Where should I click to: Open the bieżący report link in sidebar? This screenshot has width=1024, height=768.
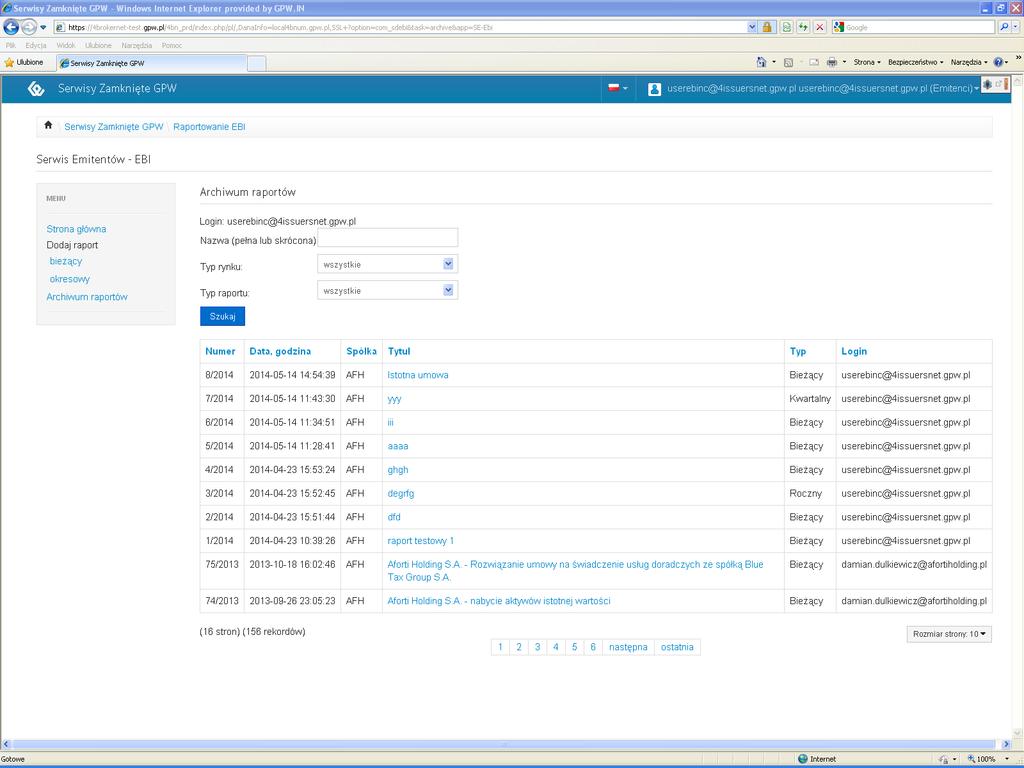[x=66, y=261]
